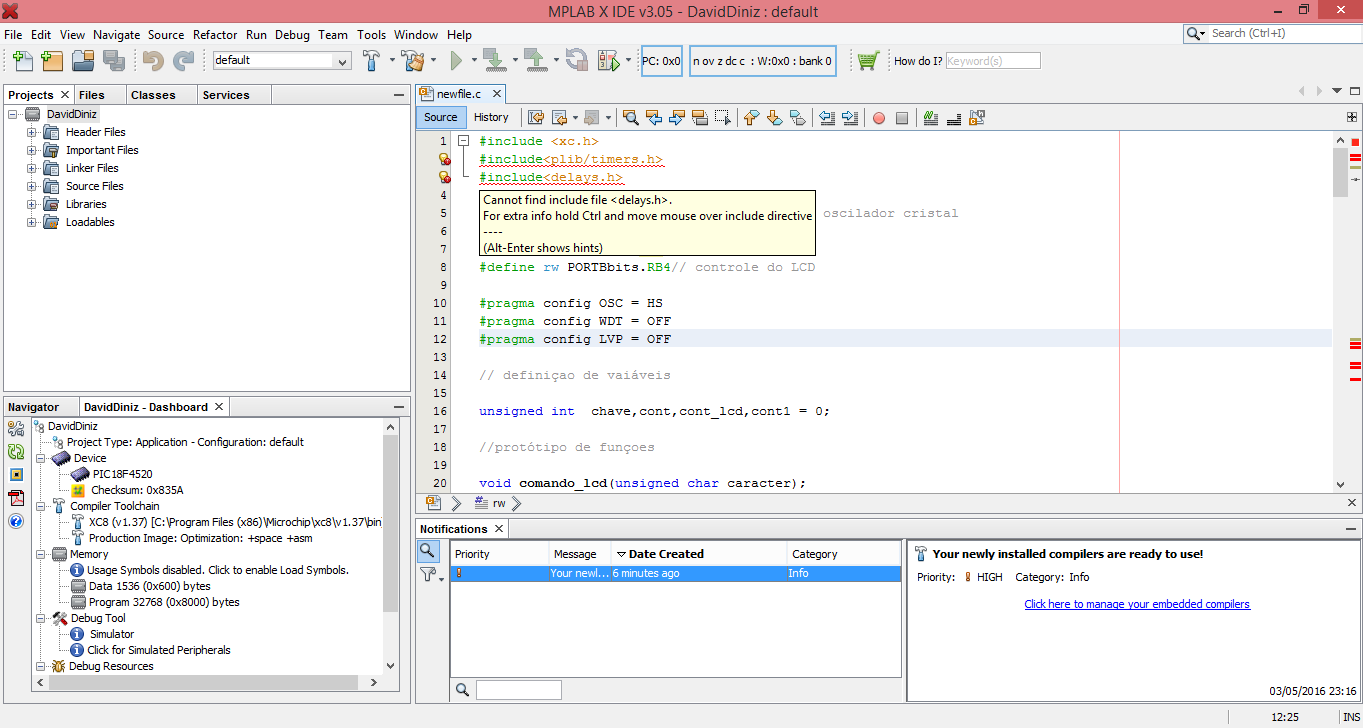Click Next Bookmark down-arrow icon
Screen dimensions: 1363x728
(x=775, y=118)
